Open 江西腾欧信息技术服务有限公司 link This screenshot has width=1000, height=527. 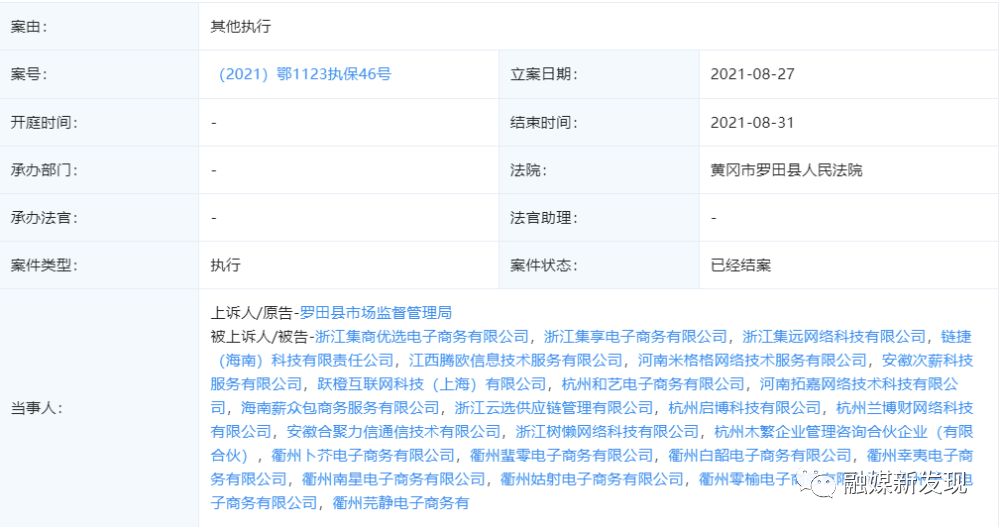pyautogui.click(x=516, y=360)
